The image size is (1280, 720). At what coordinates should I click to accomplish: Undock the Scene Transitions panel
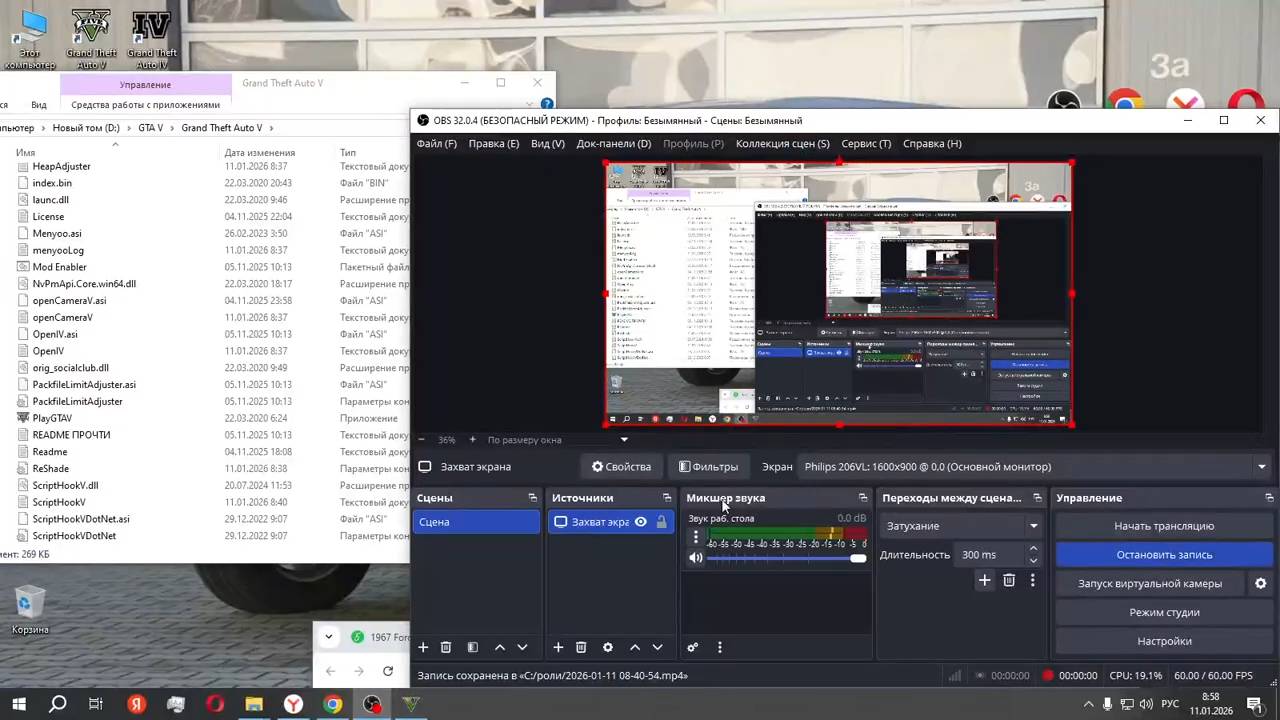click(x=1037, y=498)
